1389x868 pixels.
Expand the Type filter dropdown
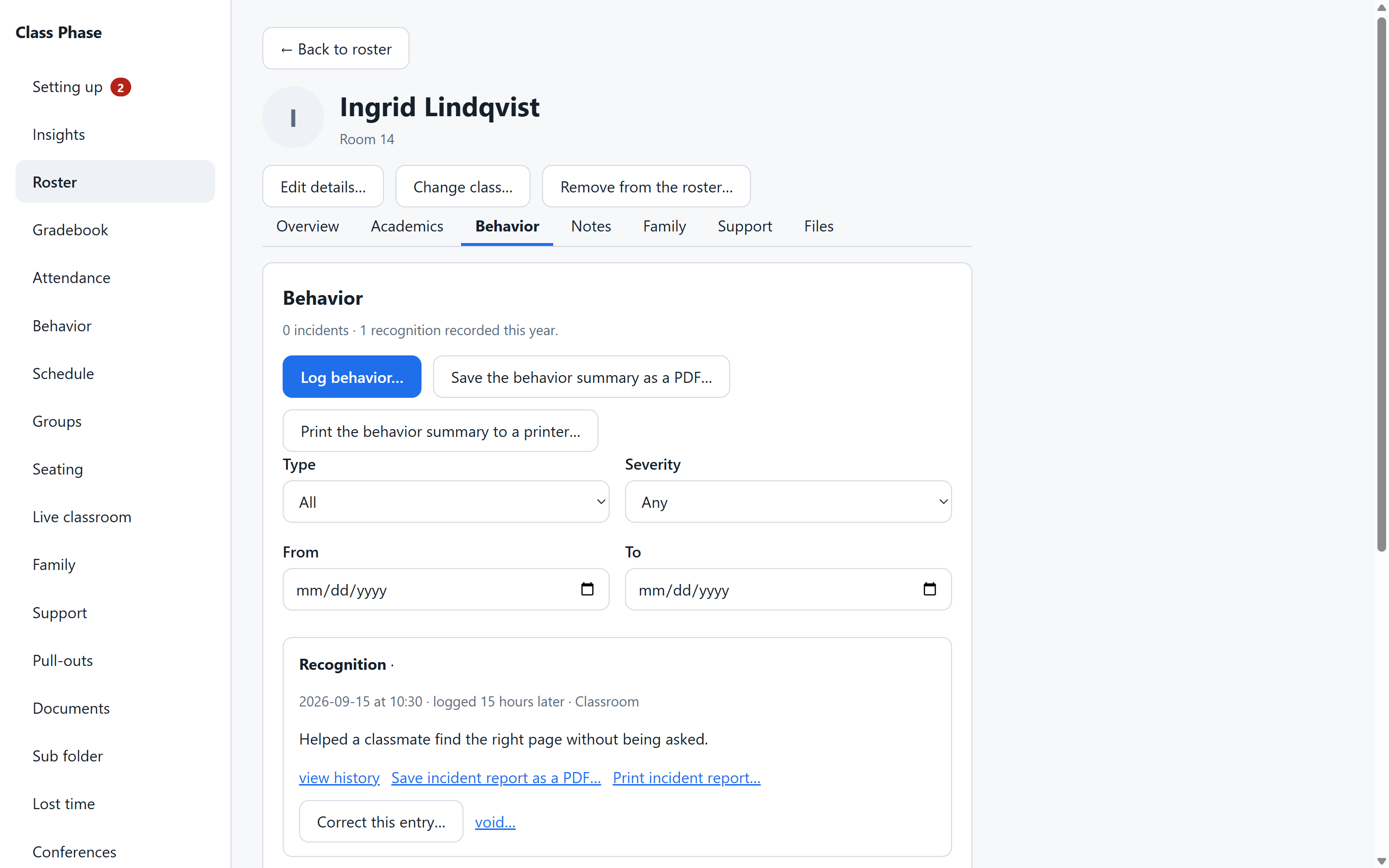pyautogui.click(x=446, y=502)
